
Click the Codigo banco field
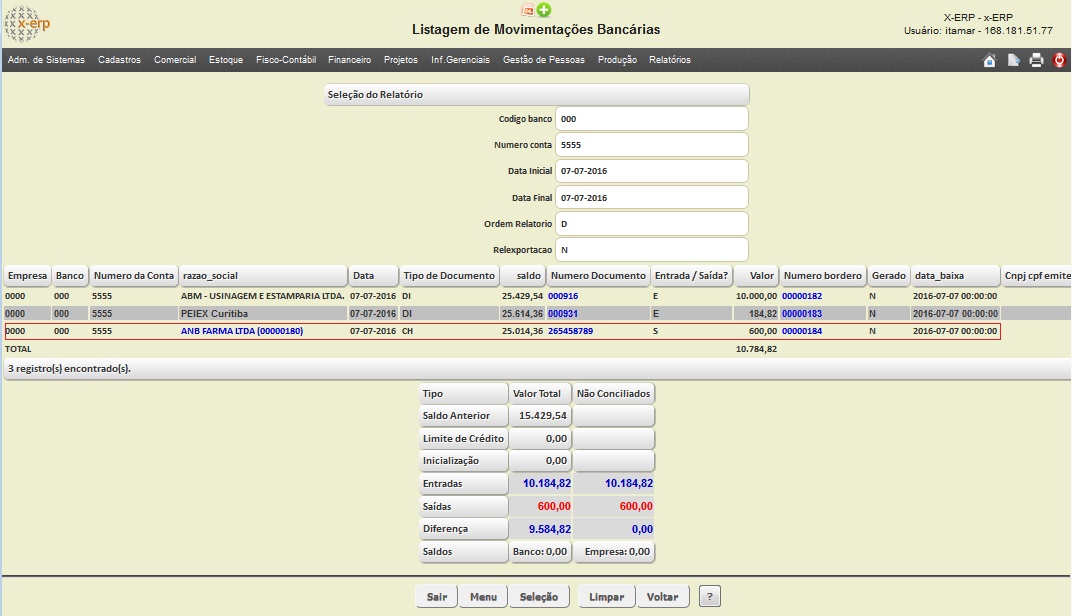652,119
